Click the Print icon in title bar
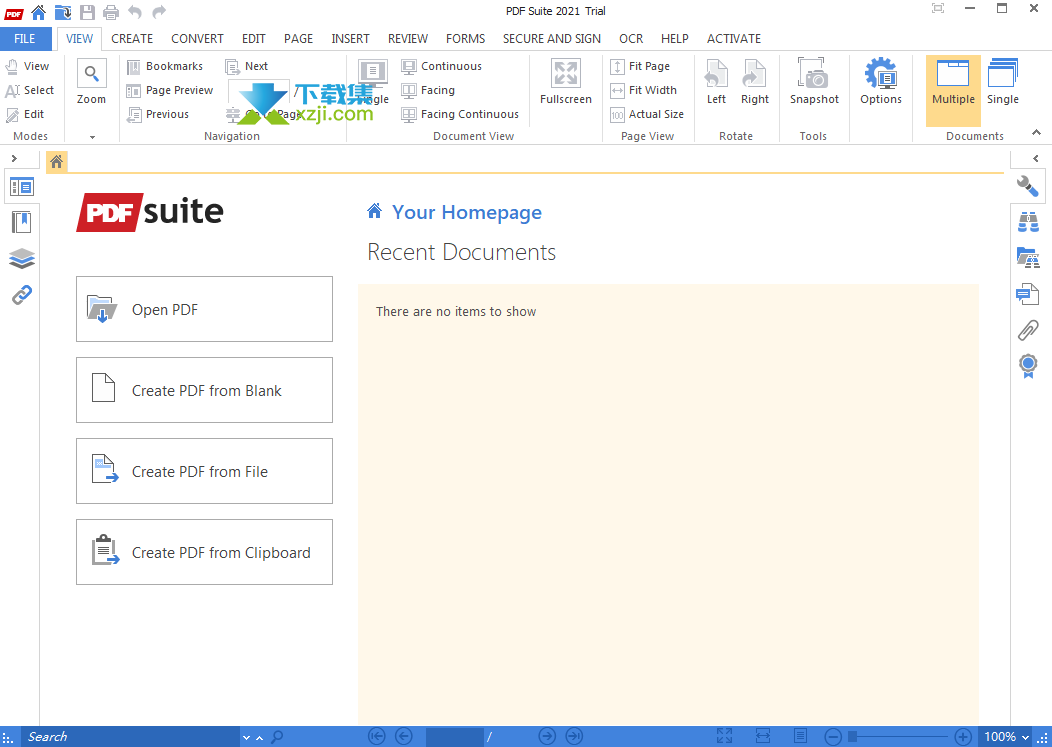The image size is (1052, 747). [111, 11]
